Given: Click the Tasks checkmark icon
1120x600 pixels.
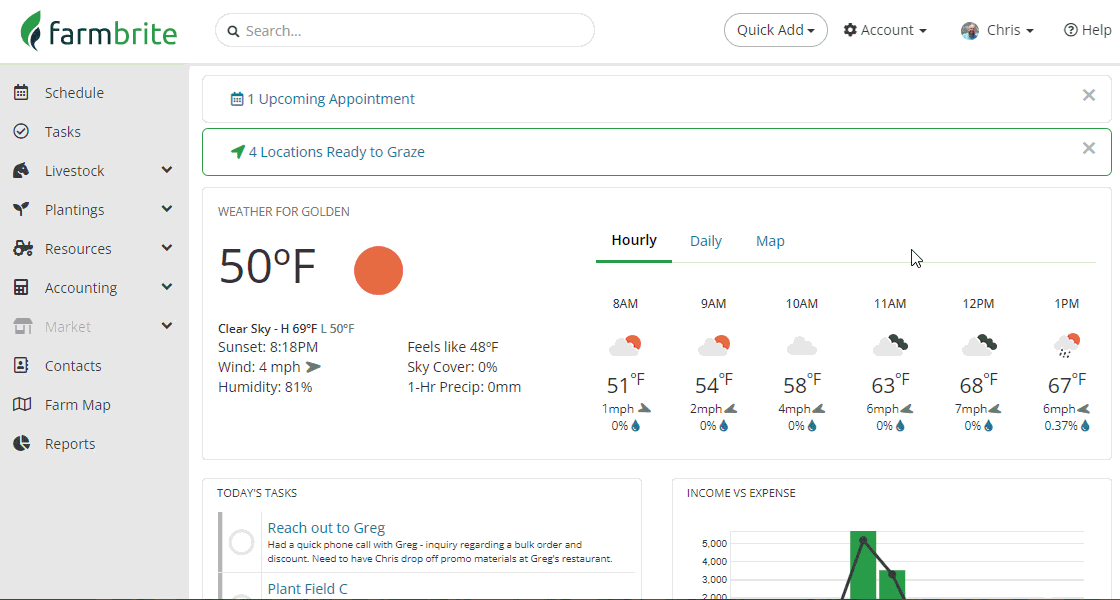Looking at the screenshot, I should 21,132.
